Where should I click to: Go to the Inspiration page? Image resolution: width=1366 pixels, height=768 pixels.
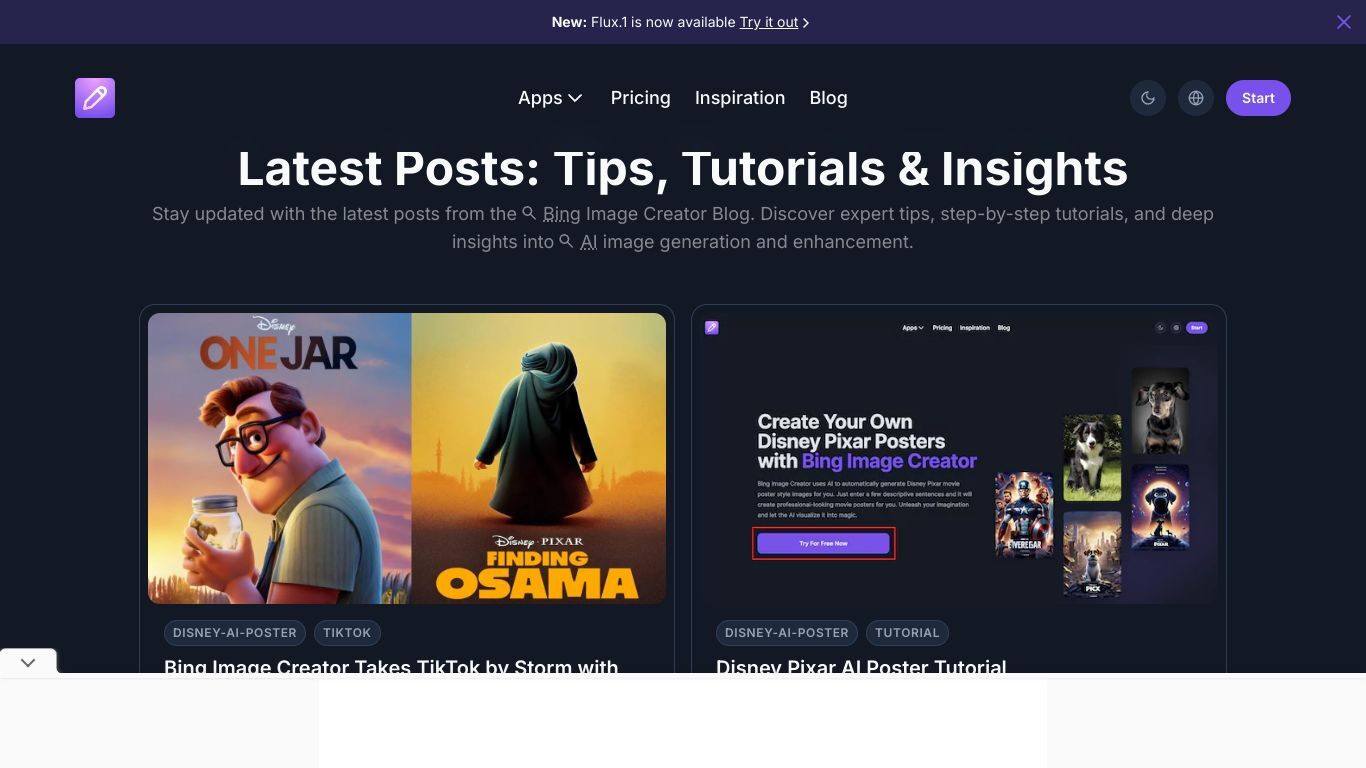point(740,98)
